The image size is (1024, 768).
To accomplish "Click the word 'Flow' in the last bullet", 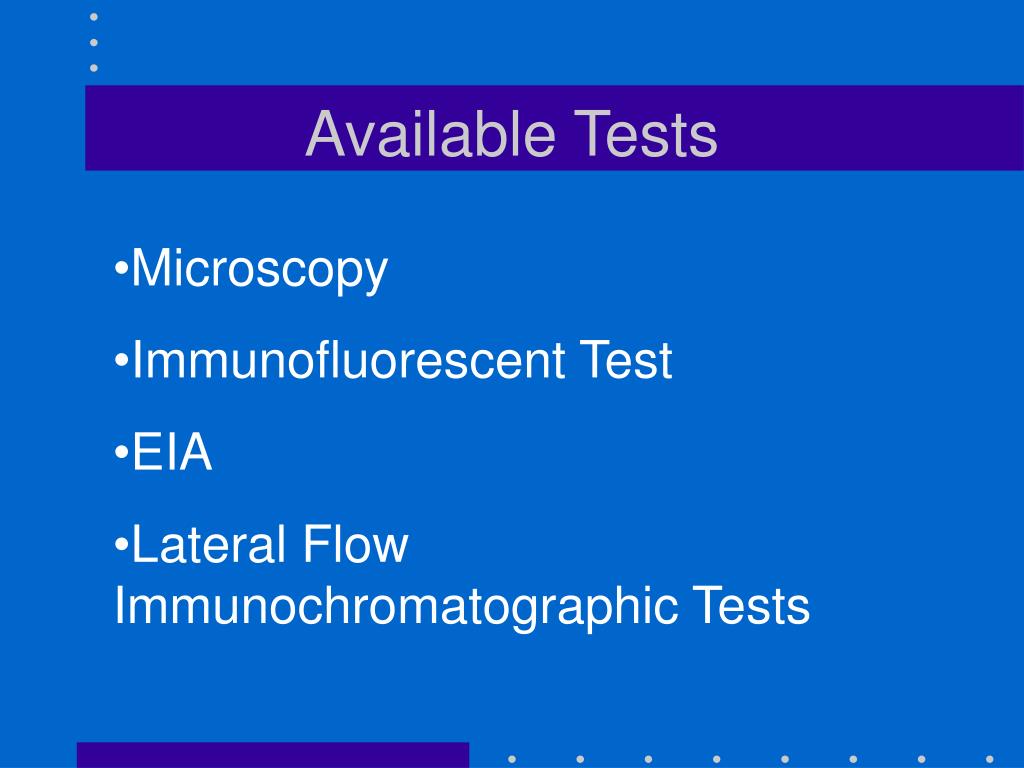I will (x=355, y=543).
